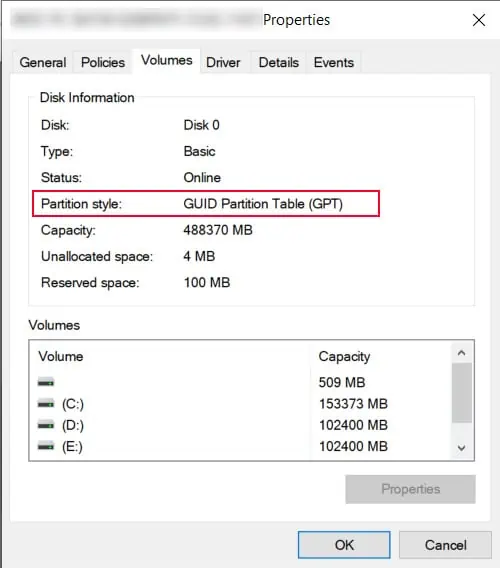
Task: Select the drive icon for volume C:
Action: pyautogui.click(x=46, y=404)
